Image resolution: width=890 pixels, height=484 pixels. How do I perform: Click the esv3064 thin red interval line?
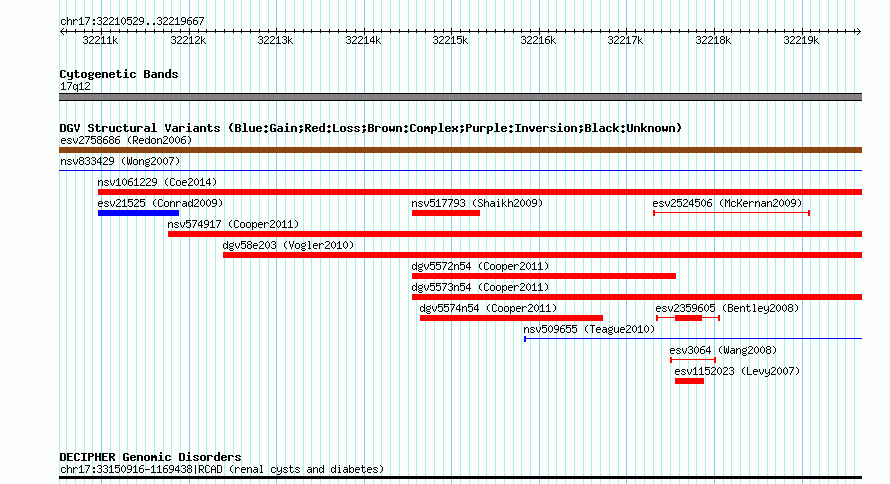tap(692, 360)
